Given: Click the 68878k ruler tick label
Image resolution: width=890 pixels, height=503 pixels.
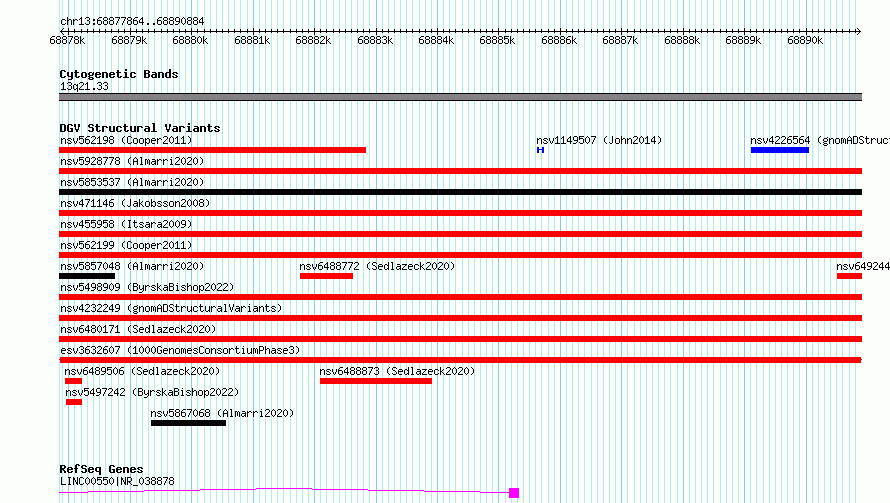Looking at the screenshot, I should pos(67,40).
